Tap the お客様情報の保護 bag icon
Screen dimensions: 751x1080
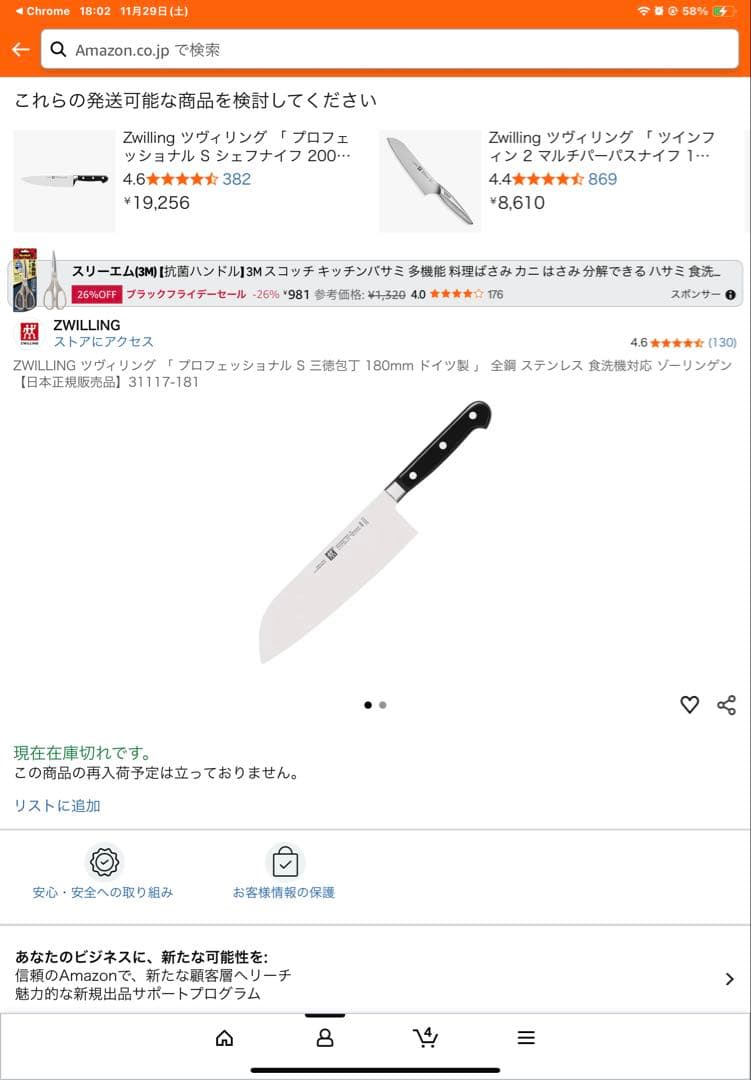coord(285,862)
